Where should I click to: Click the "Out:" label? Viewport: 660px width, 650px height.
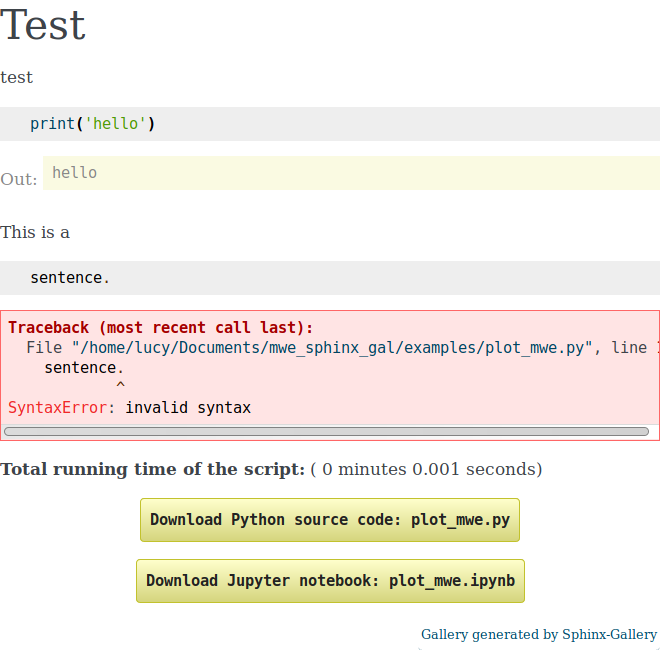[x=19, y=179]
